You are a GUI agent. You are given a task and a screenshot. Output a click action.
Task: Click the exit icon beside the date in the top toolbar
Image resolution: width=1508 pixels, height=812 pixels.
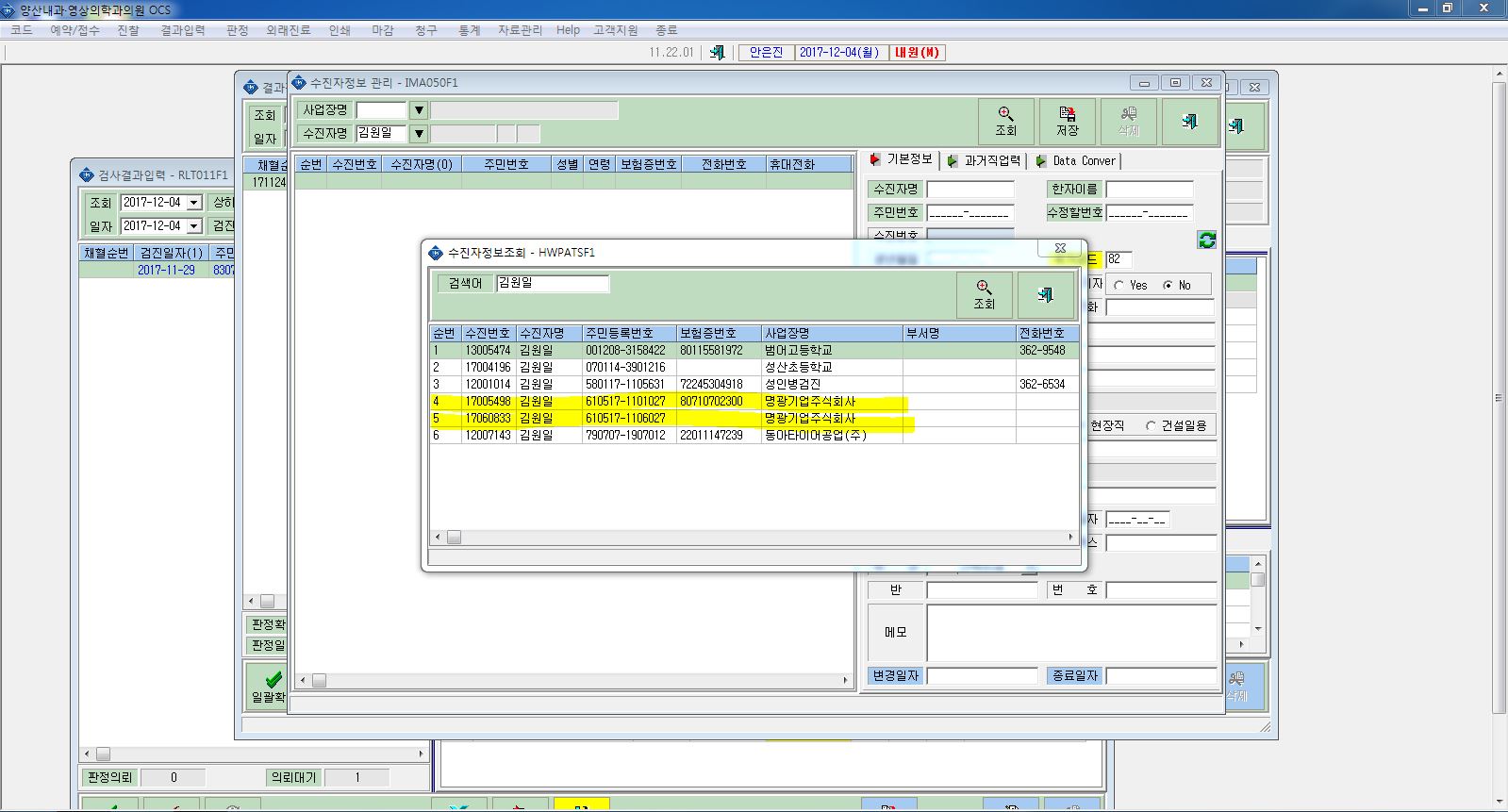tap(717, 53)
